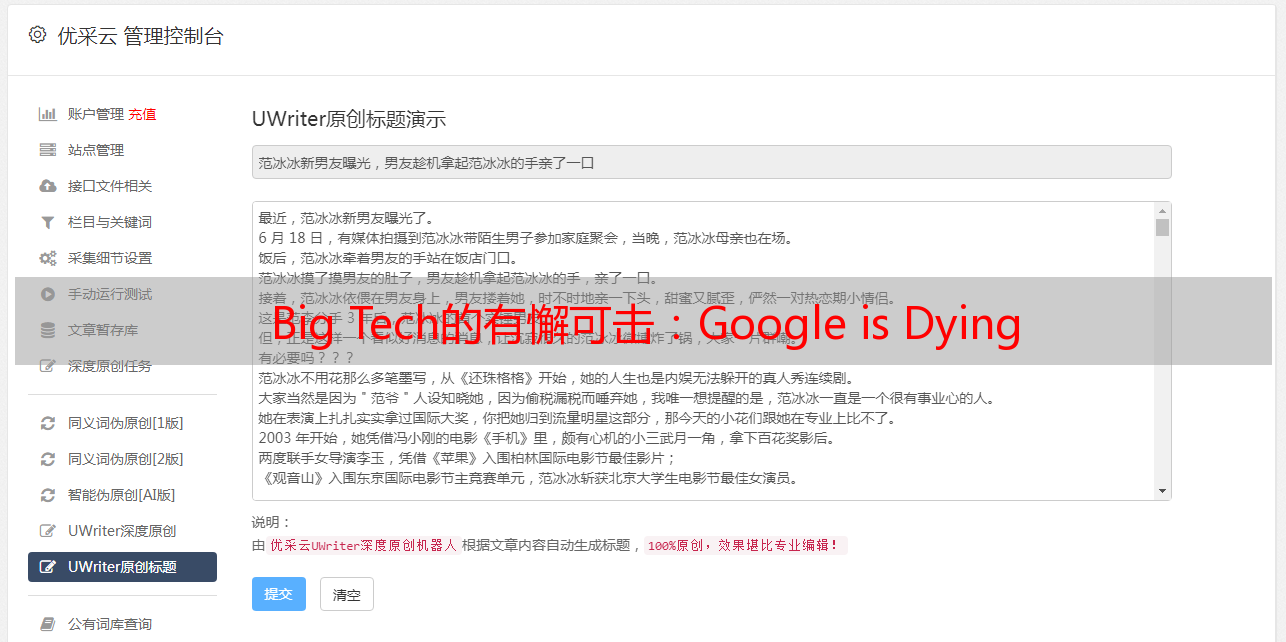Click the refresh icon for 同义词伪原创[1版]

pyautogui.click(x=47, y=423)
